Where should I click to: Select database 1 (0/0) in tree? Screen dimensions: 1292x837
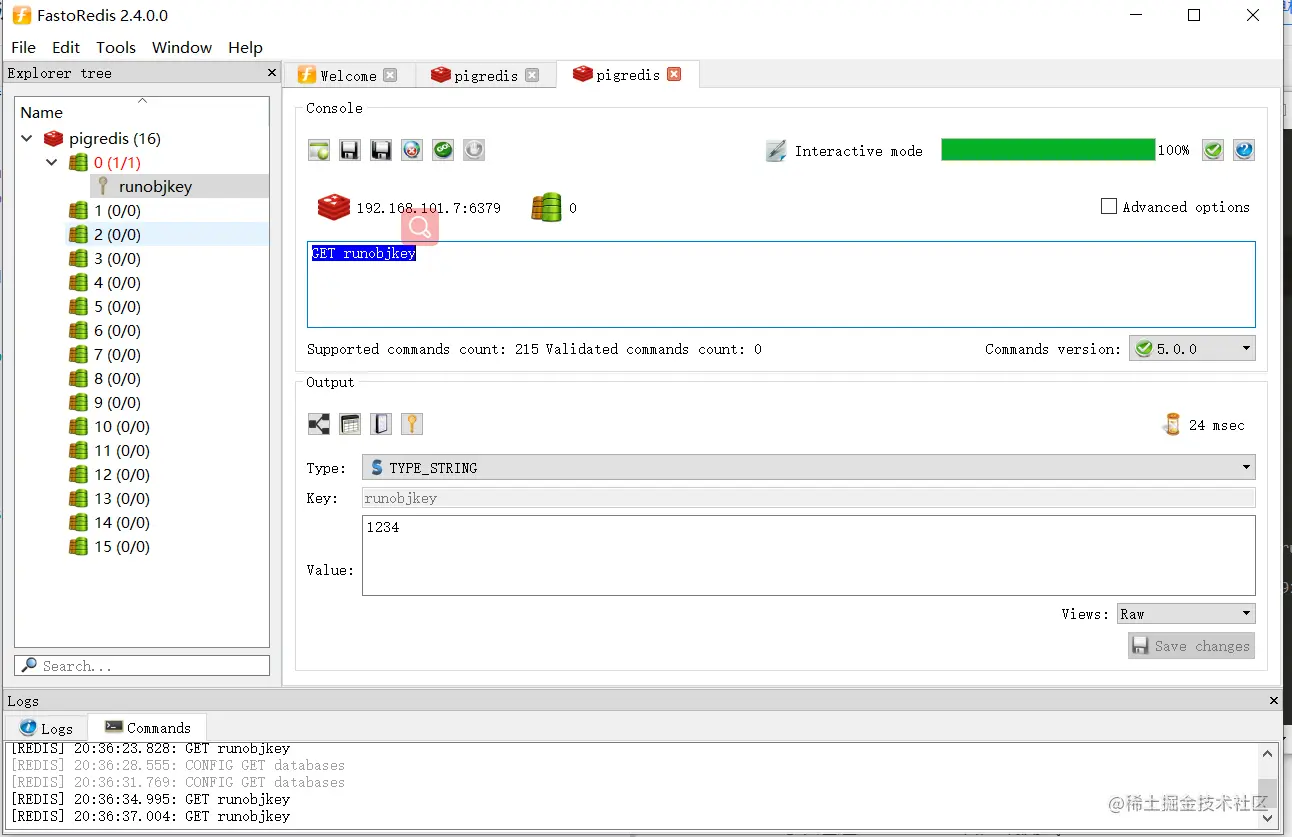pyautogui.click(x=117, y=210)
